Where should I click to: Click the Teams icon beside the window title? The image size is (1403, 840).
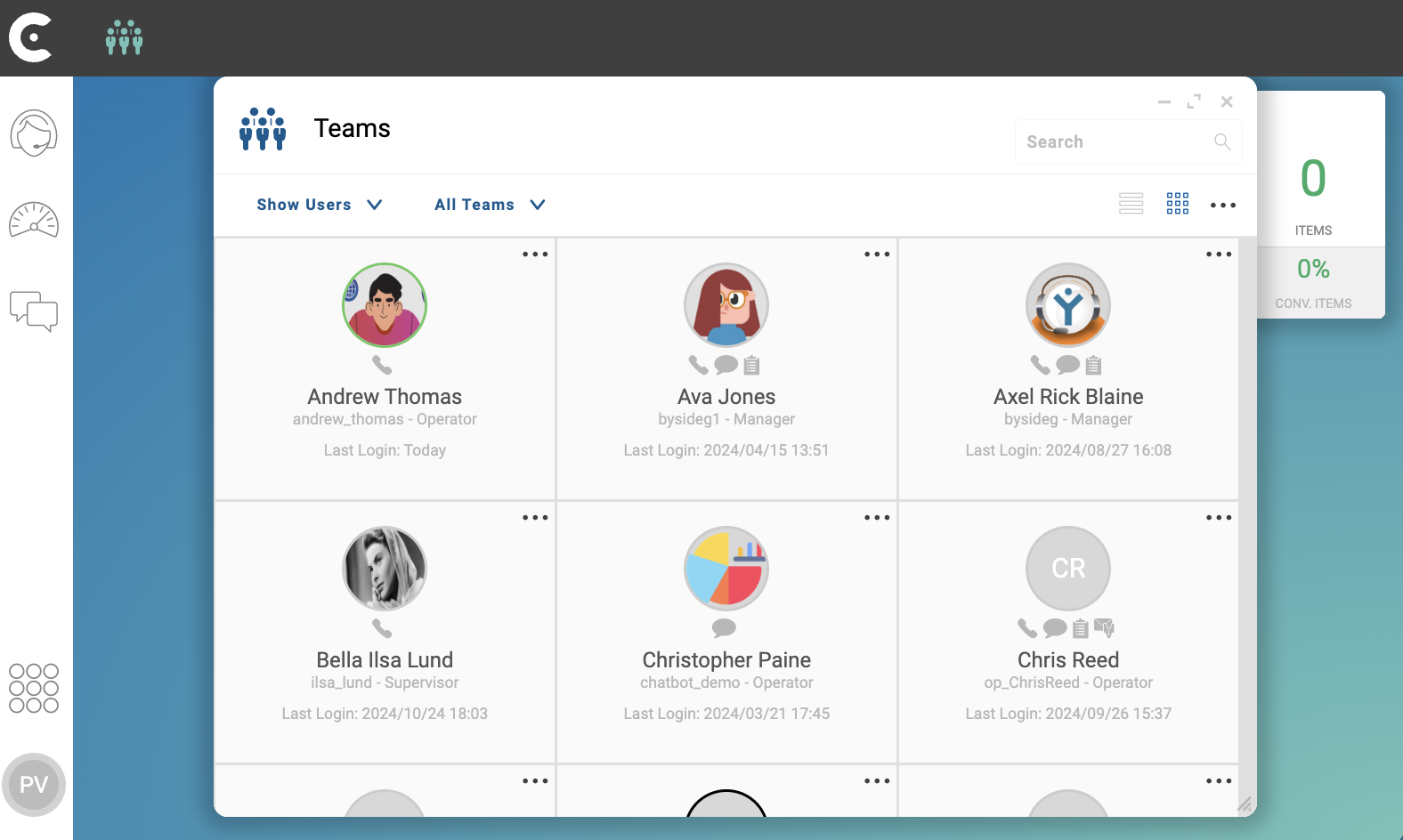(263, 129)
